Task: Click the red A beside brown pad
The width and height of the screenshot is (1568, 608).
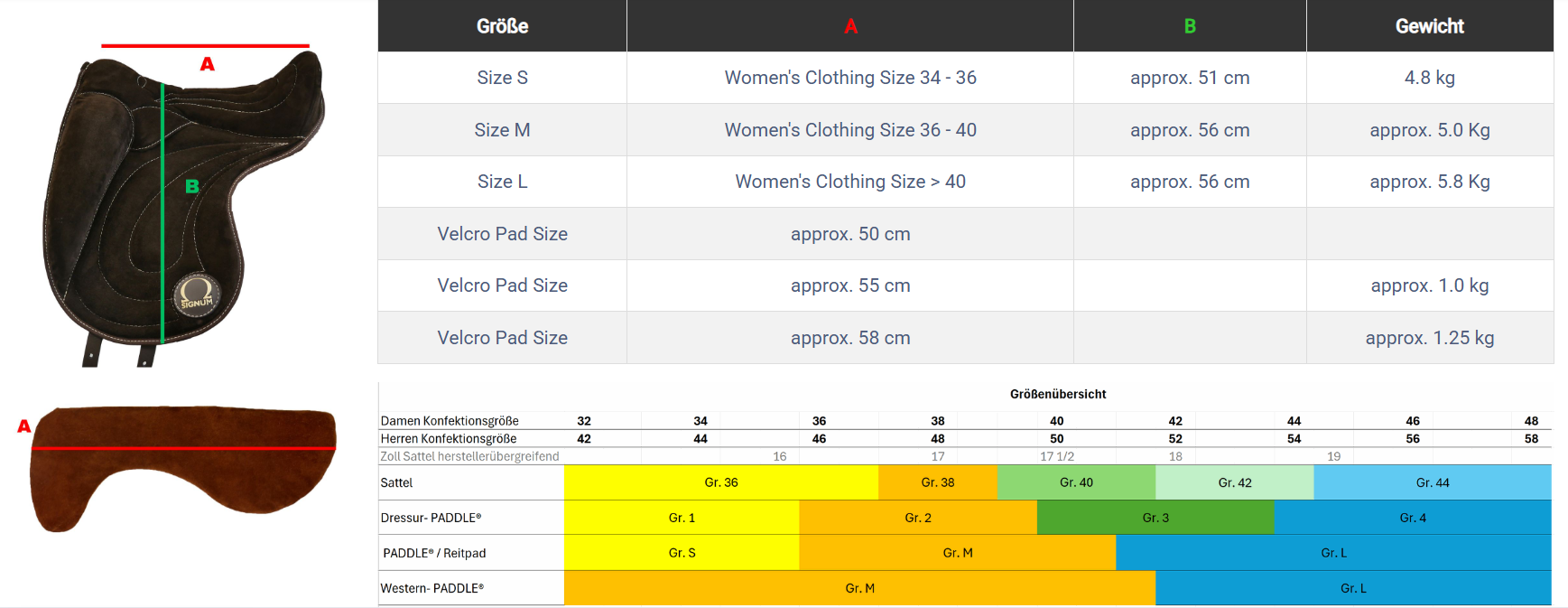Action: [x=23, y=426]
